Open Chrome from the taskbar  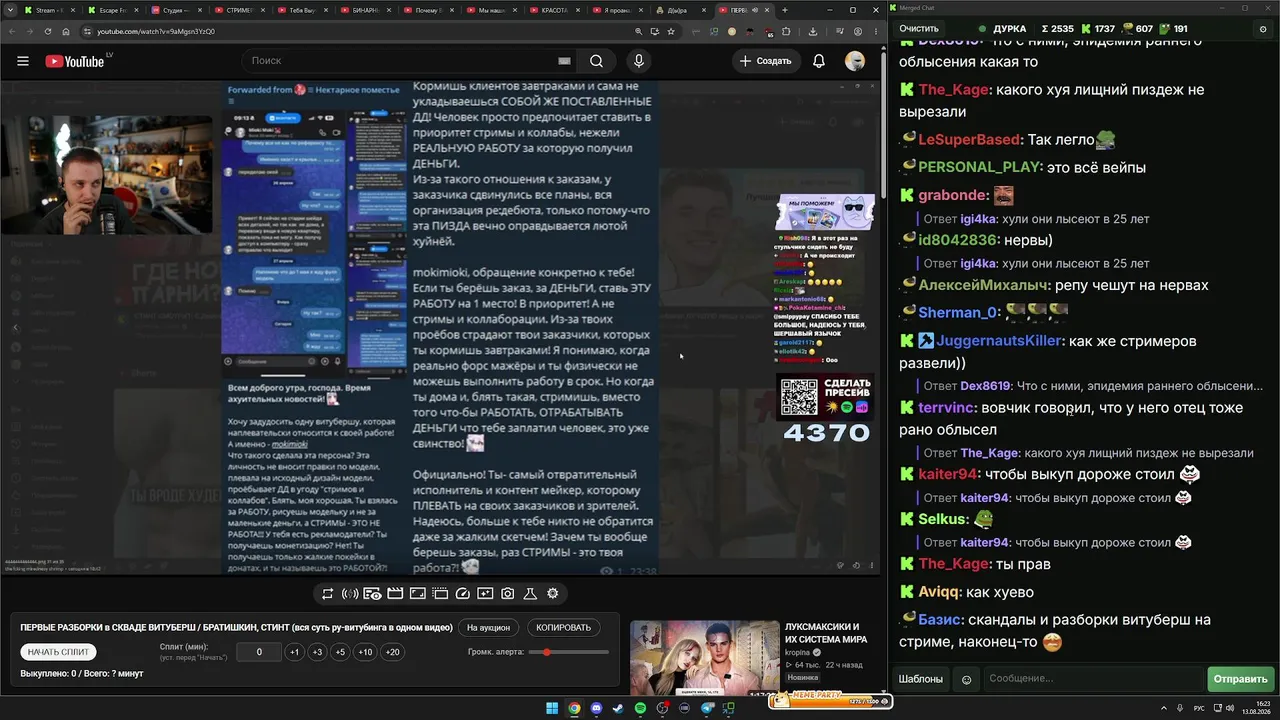574,709
